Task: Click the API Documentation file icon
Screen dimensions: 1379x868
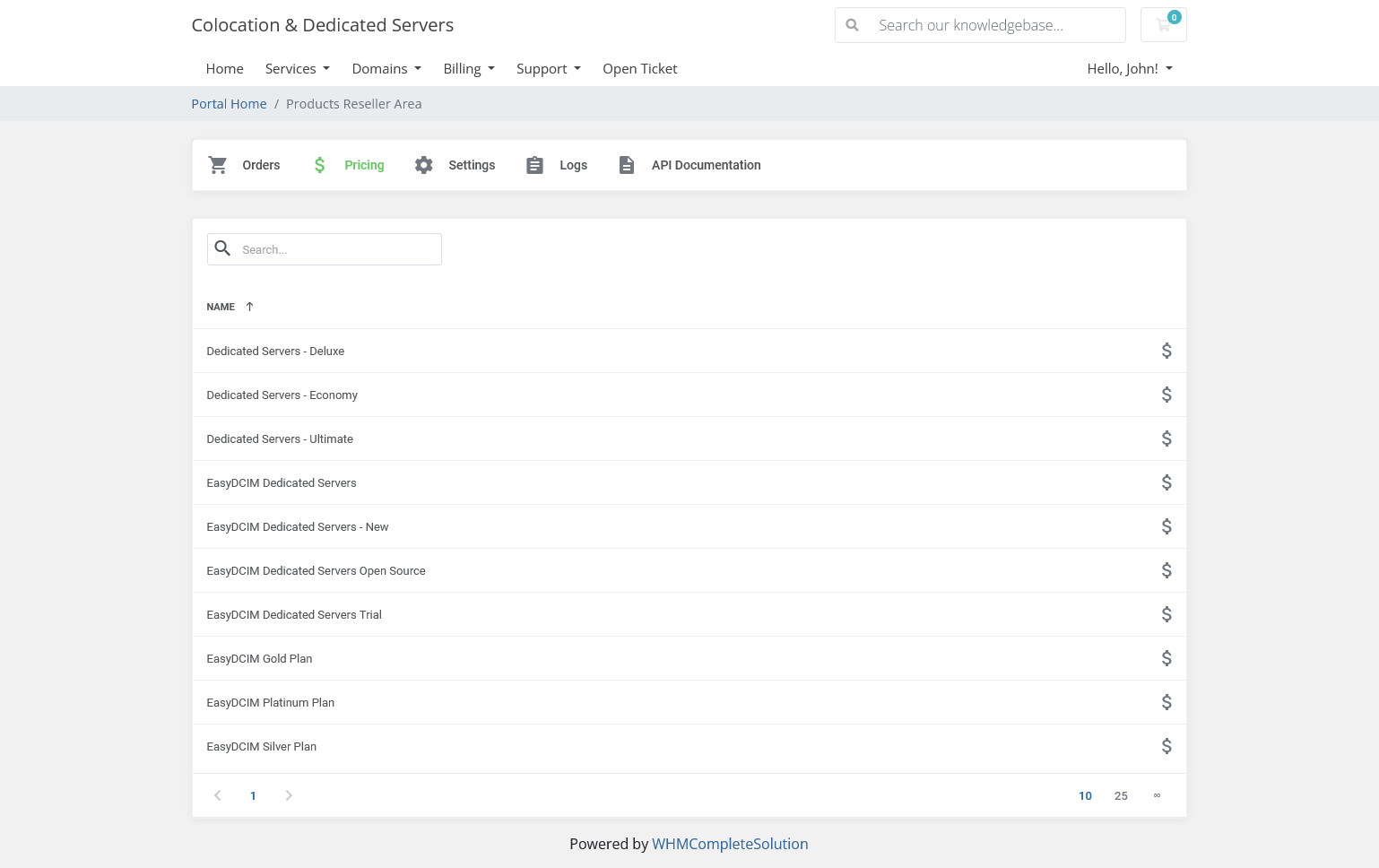Action: [627, 165]
